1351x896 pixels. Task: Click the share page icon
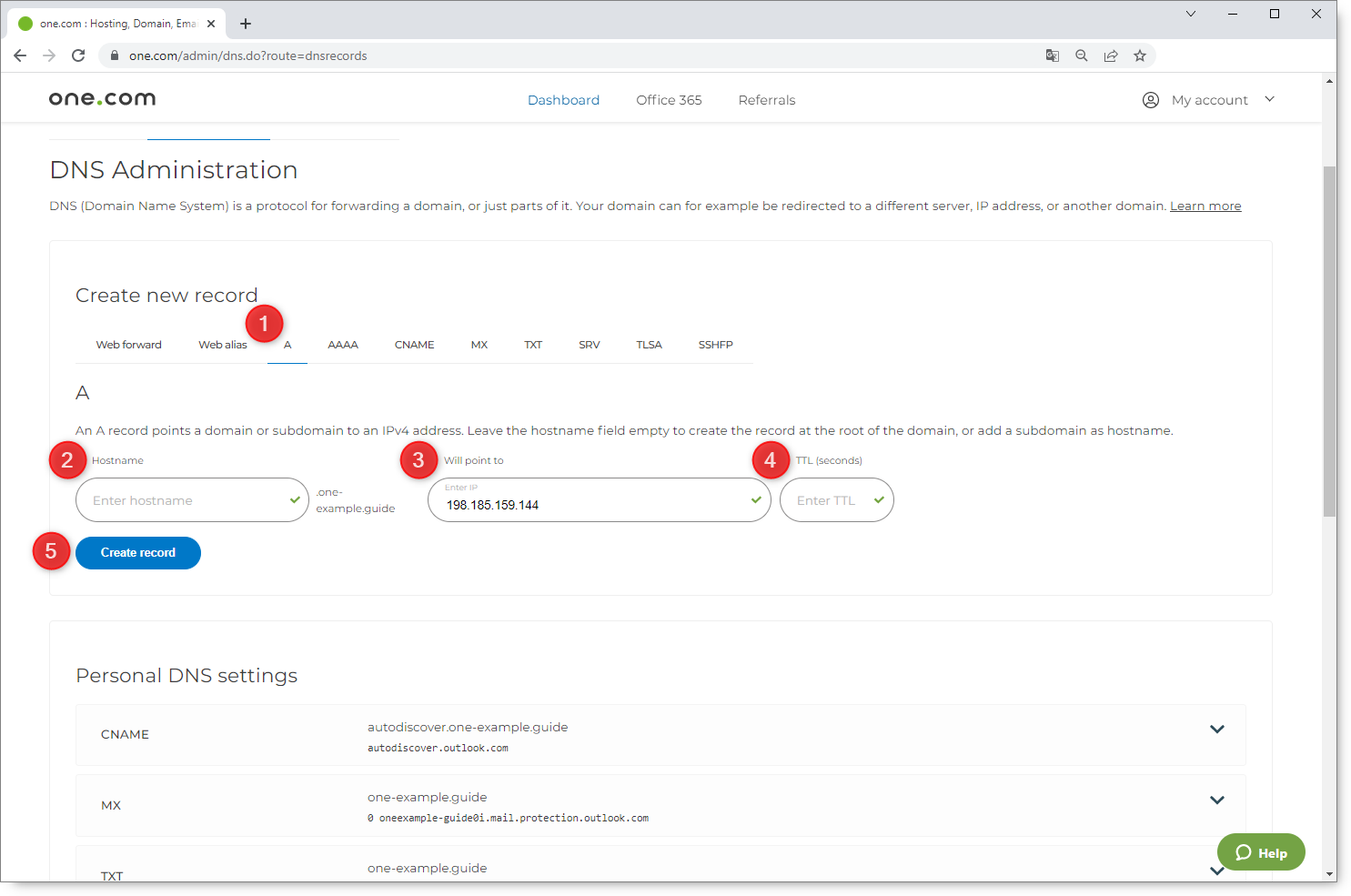click(1110, 55)
